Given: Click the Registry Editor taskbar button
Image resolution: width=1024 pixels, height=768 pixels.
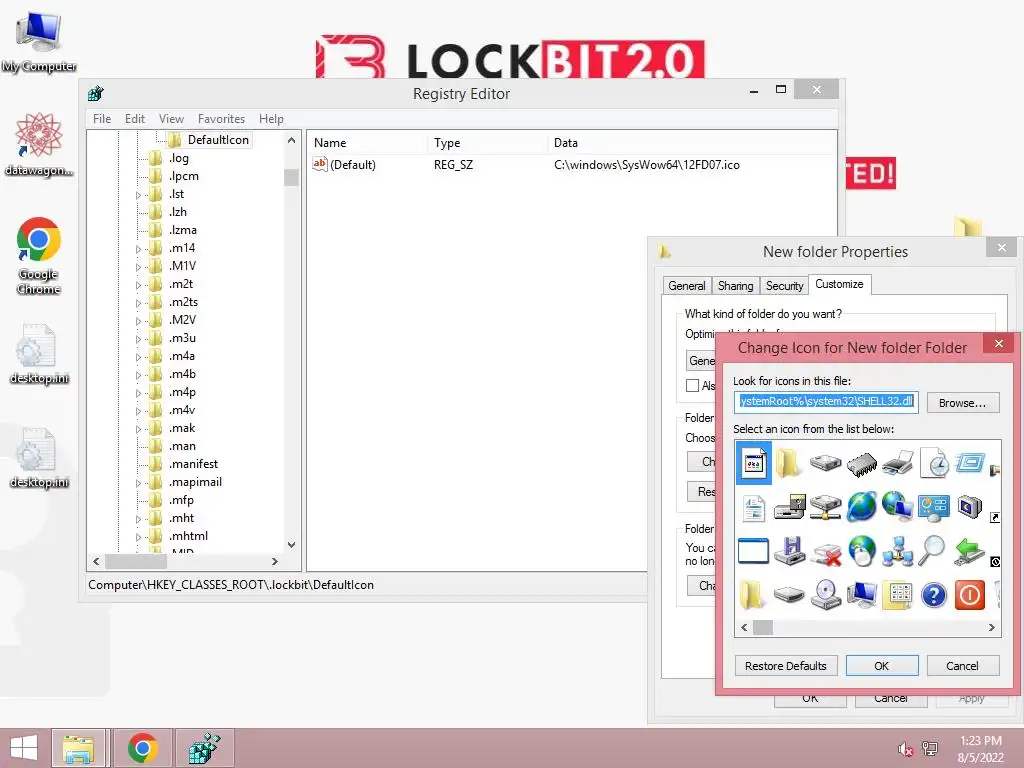Looking at the screenshot, I should tap(204, 748).
